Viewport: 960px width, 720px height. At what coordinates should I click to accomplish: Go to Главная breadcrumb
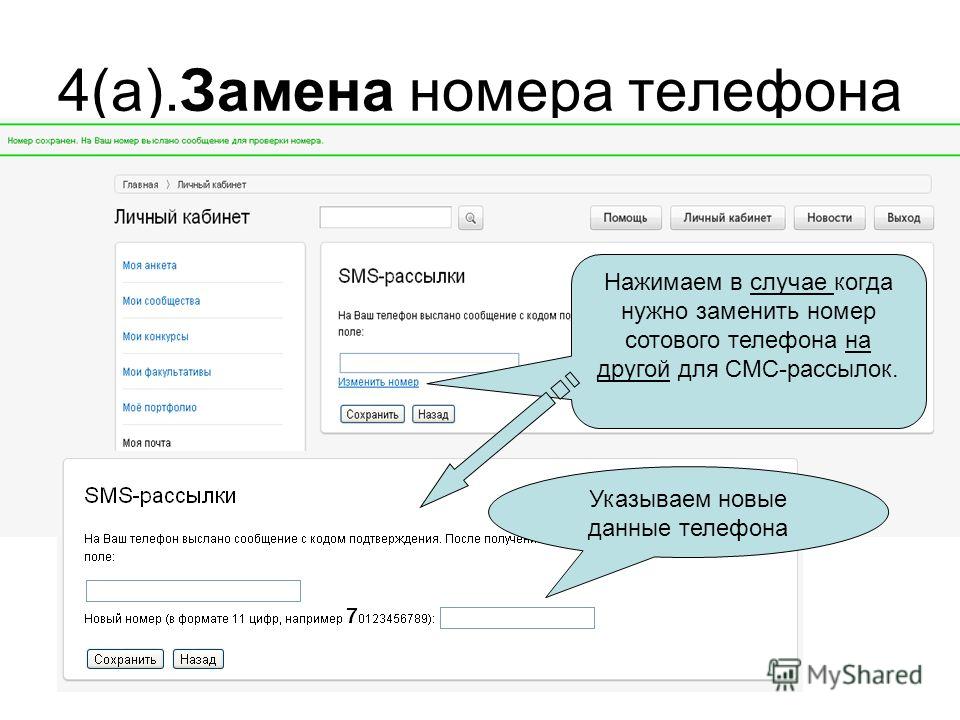tap(140, 184)
